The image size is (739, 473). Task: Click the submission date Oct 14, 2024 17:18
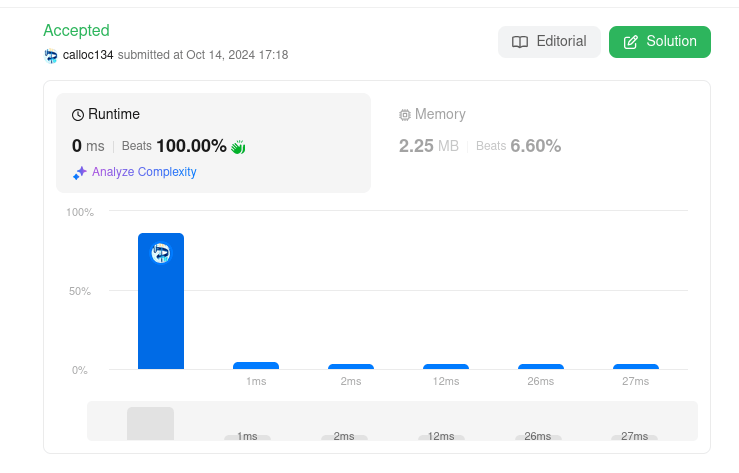pyautogui.click(x=237, y=55)
